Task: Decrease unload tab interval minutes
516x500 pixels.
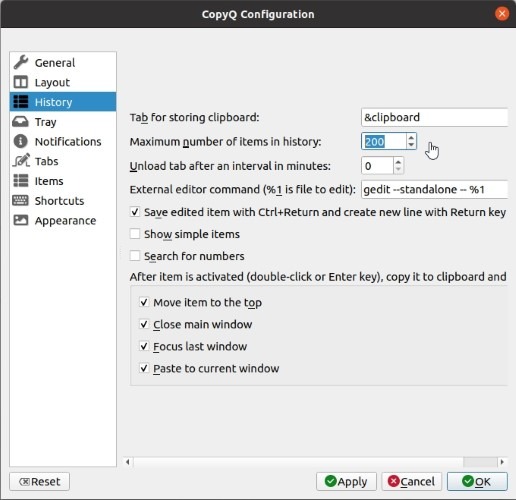Action: click(x=398, y=169)
